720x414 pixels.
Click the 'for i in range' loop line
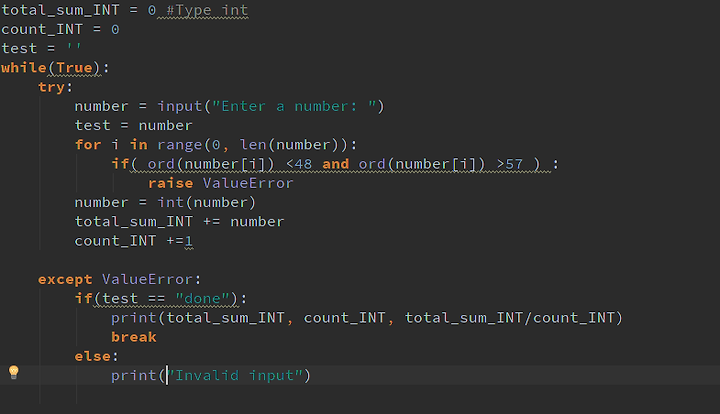click(216, 145)
